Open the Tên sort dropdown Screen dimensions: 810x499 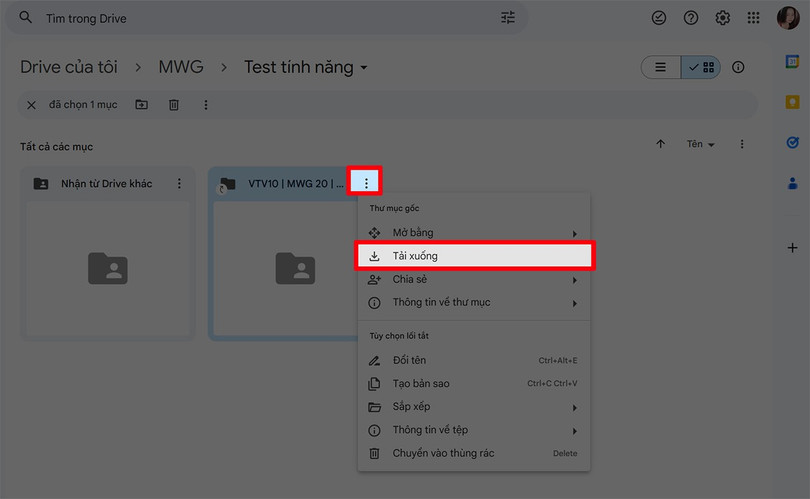pos(700,145)
